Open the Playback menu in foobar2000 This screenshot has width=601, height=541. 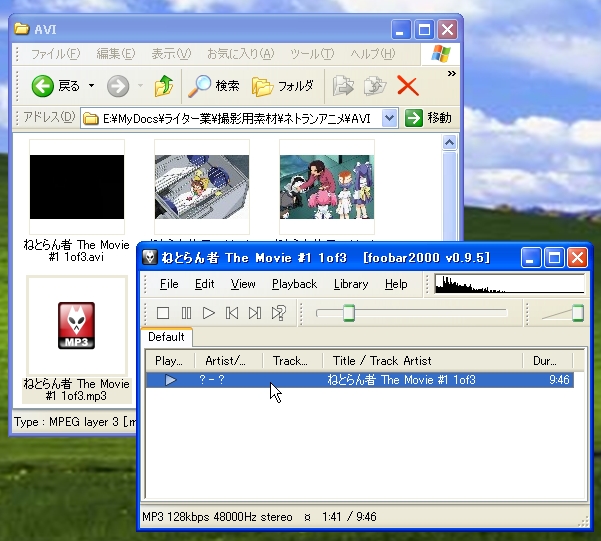click(x=294, y=284)
